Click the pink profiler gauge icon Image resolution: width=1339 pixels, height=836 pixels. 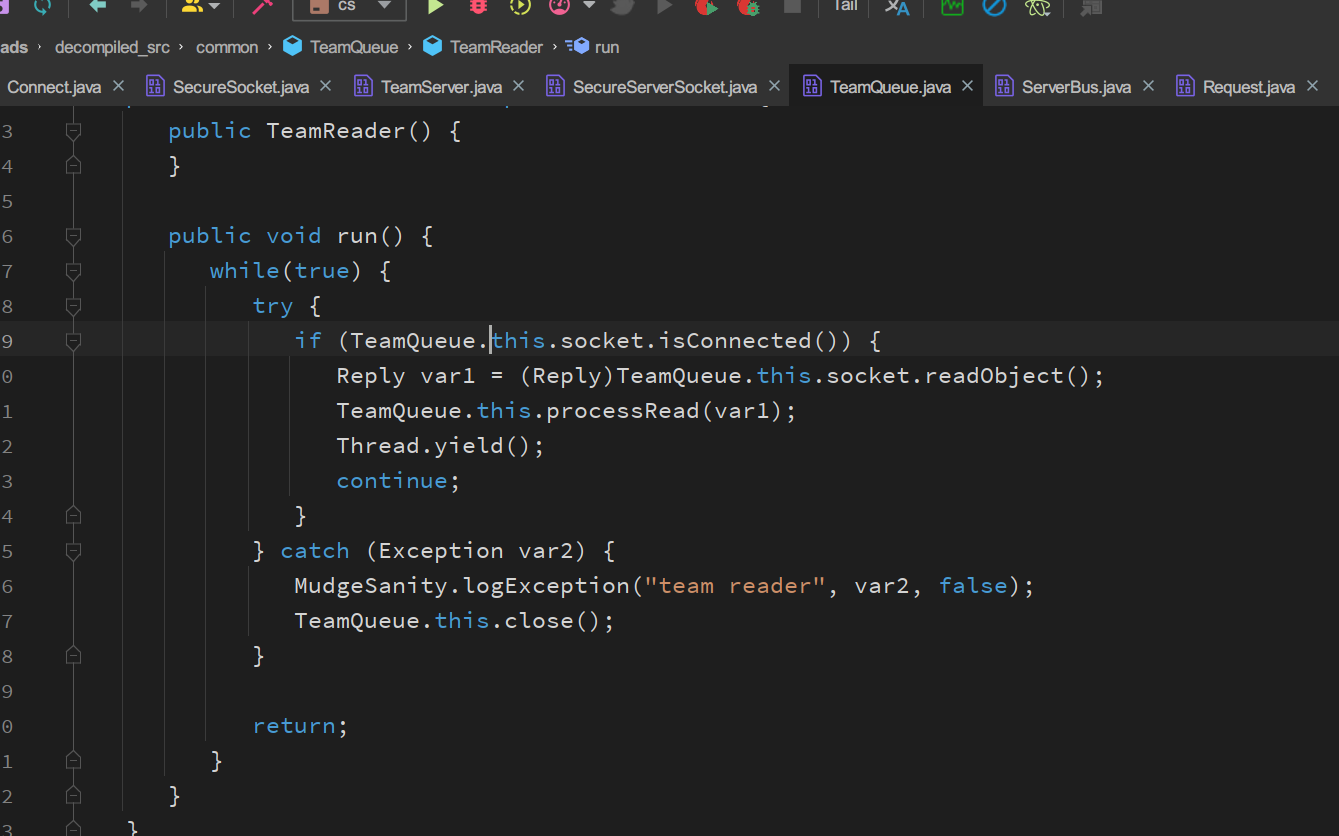click(x=560, y=6)
